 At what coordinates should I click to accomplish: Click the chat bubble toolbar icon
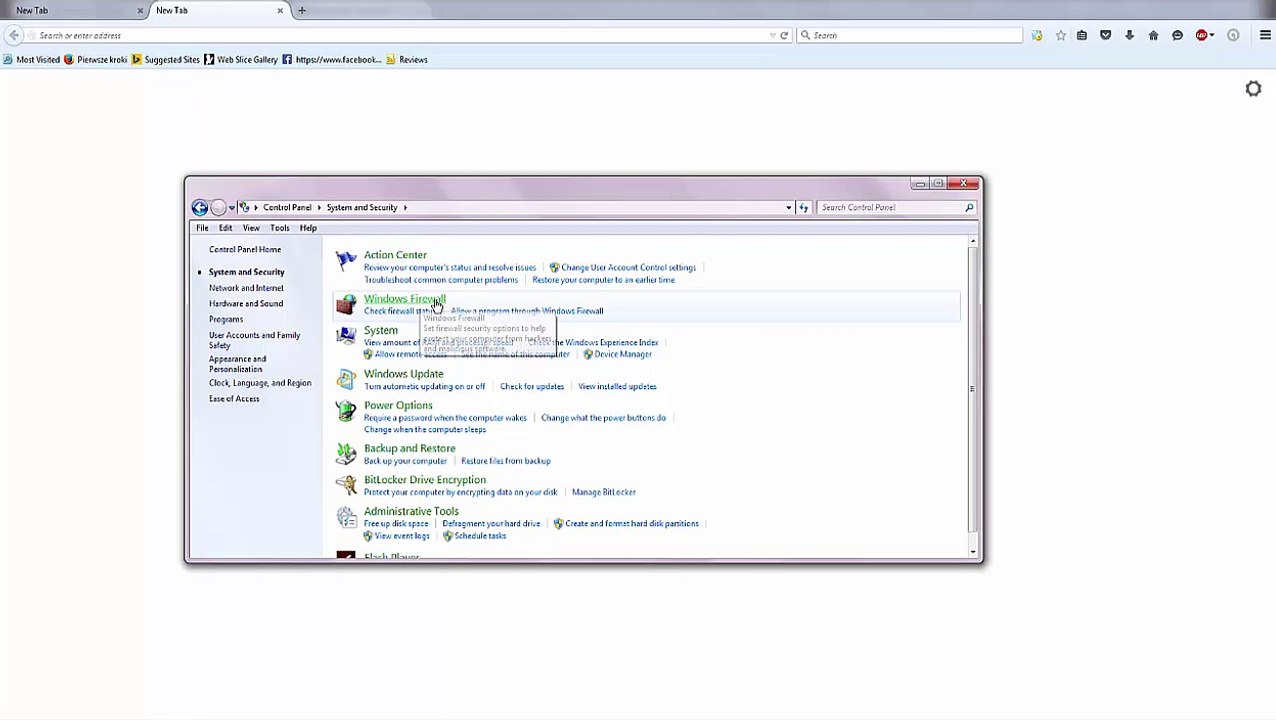click(x=1178, y=35)
